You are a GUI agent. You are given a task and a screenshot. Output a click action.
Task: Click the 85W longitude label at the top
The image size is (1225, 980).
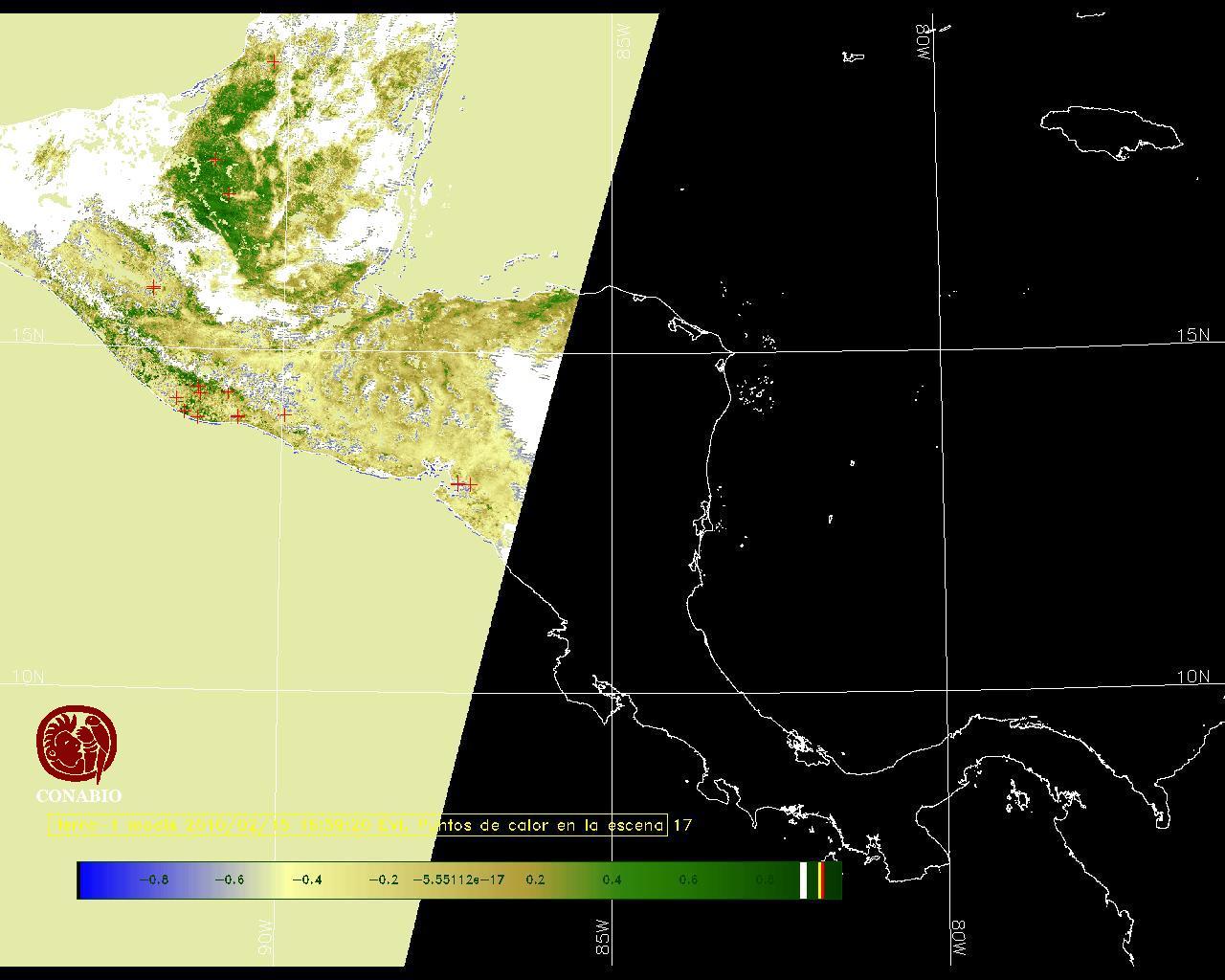point(625,43)
